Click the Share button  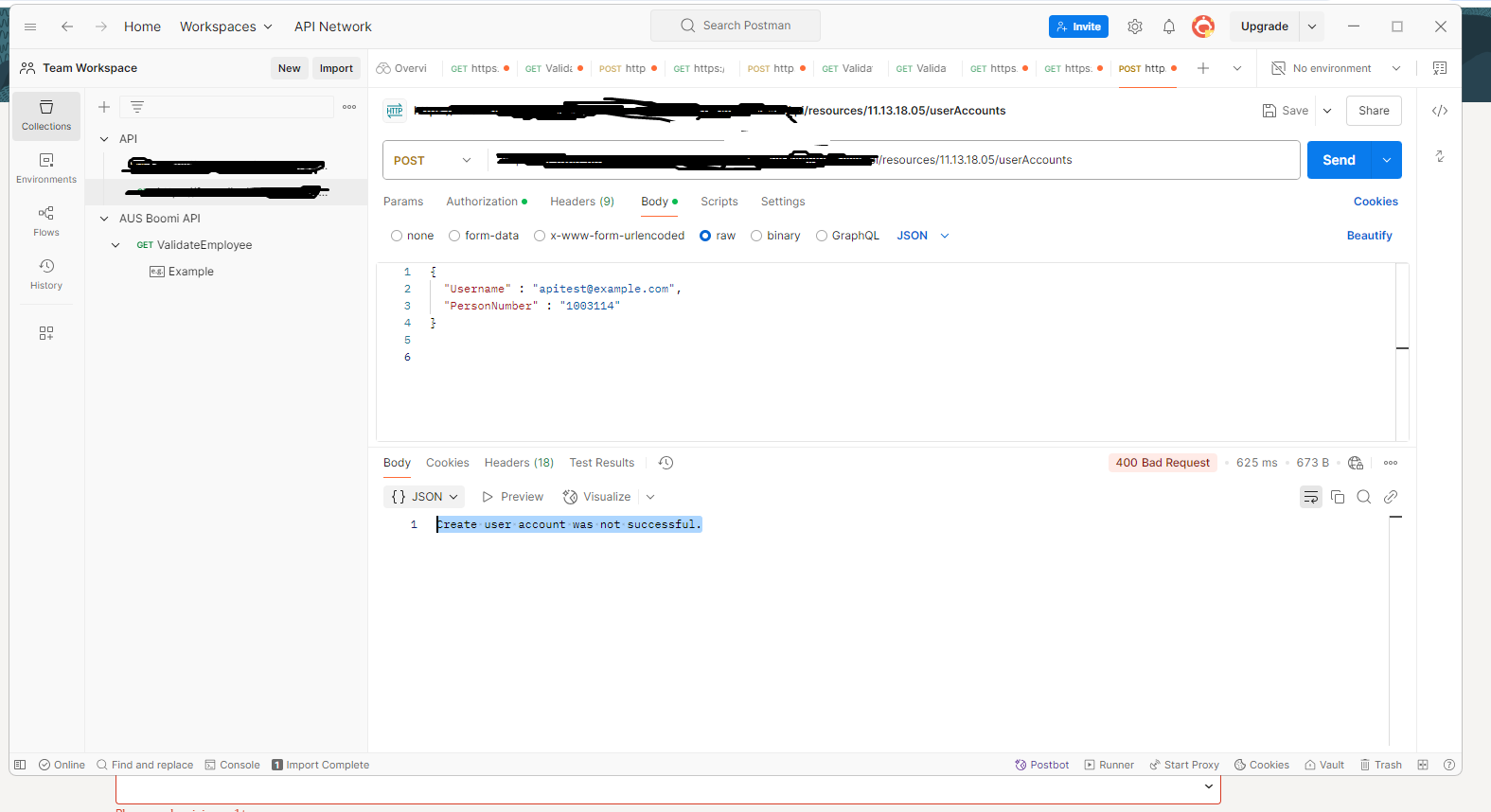1374,111
